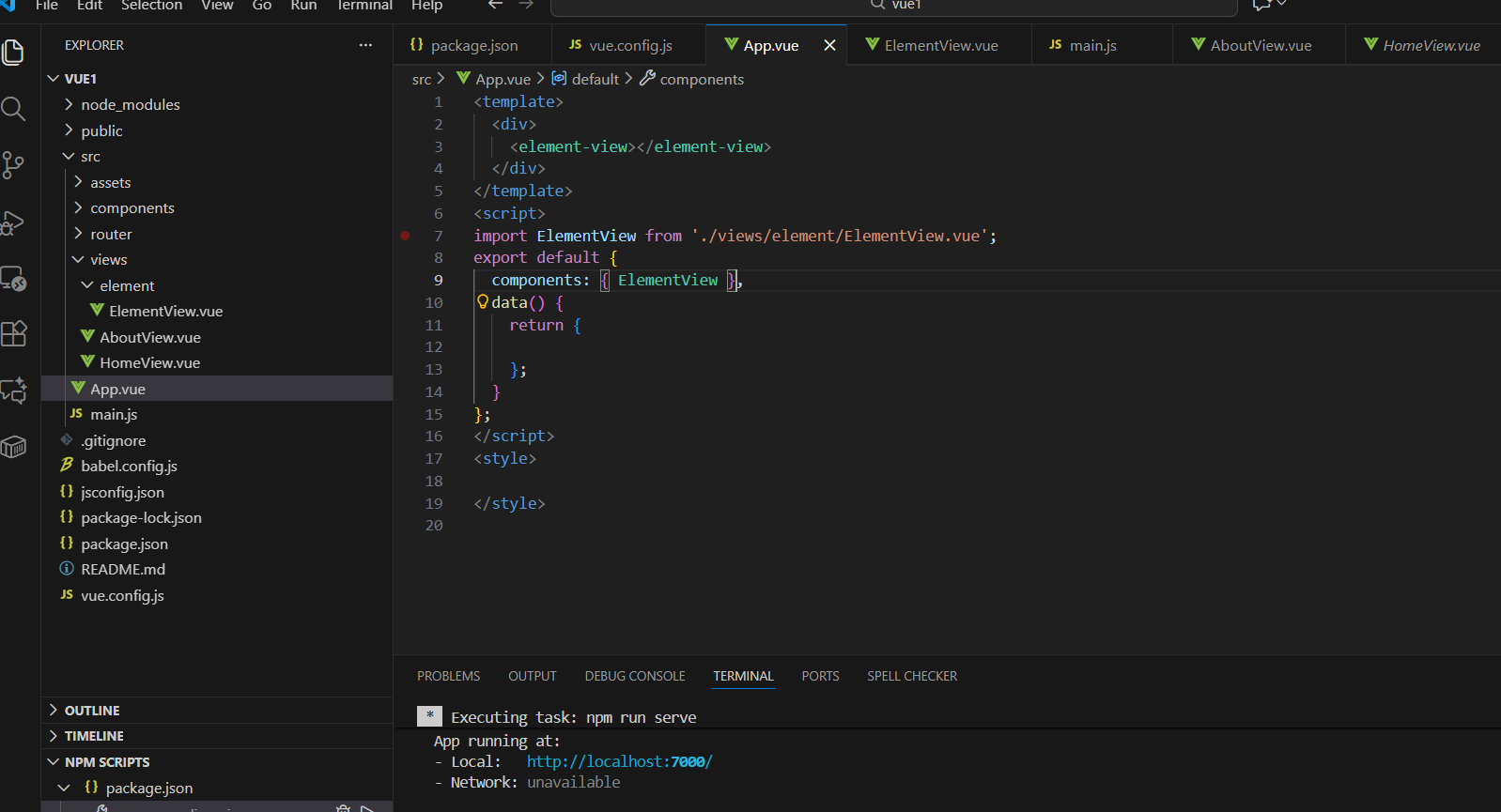Switch to the ElementView.vue editor tab
Viewport: 1501px width, 812px height.
click(939, 45)
